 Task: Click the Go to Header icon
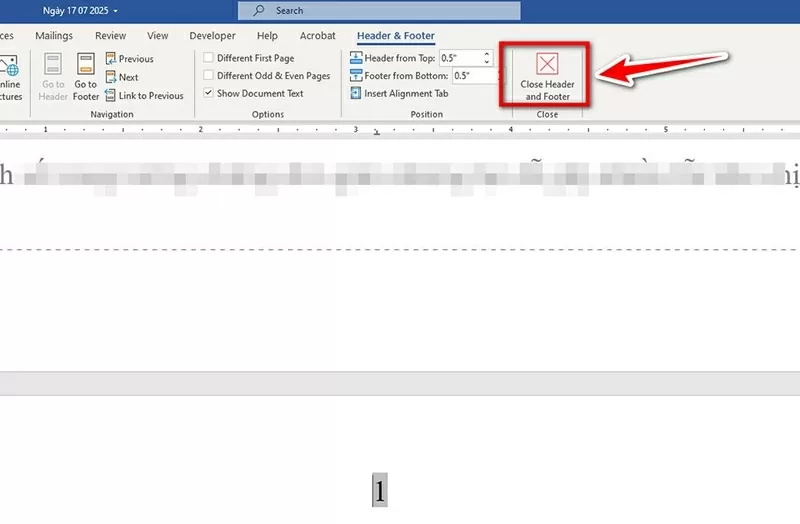(x=53, y=64)
